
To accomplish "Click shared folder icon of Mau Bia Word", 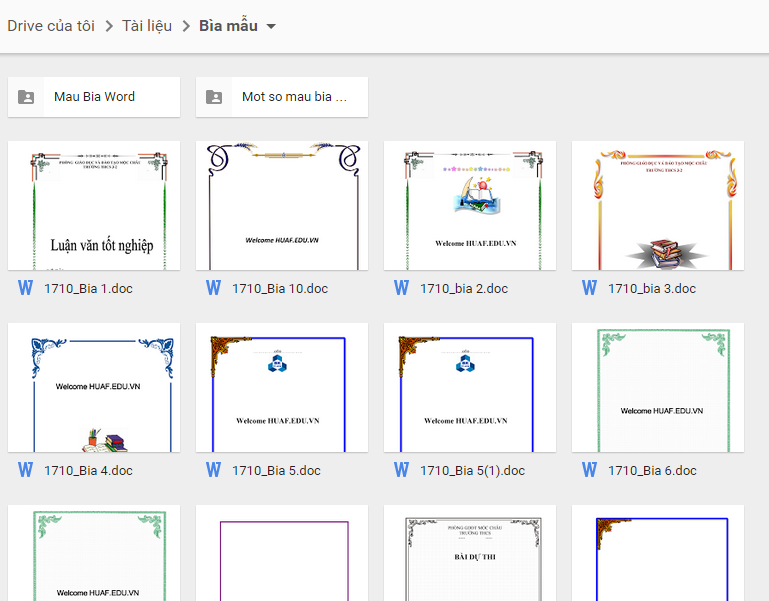I will pos(26,97).
